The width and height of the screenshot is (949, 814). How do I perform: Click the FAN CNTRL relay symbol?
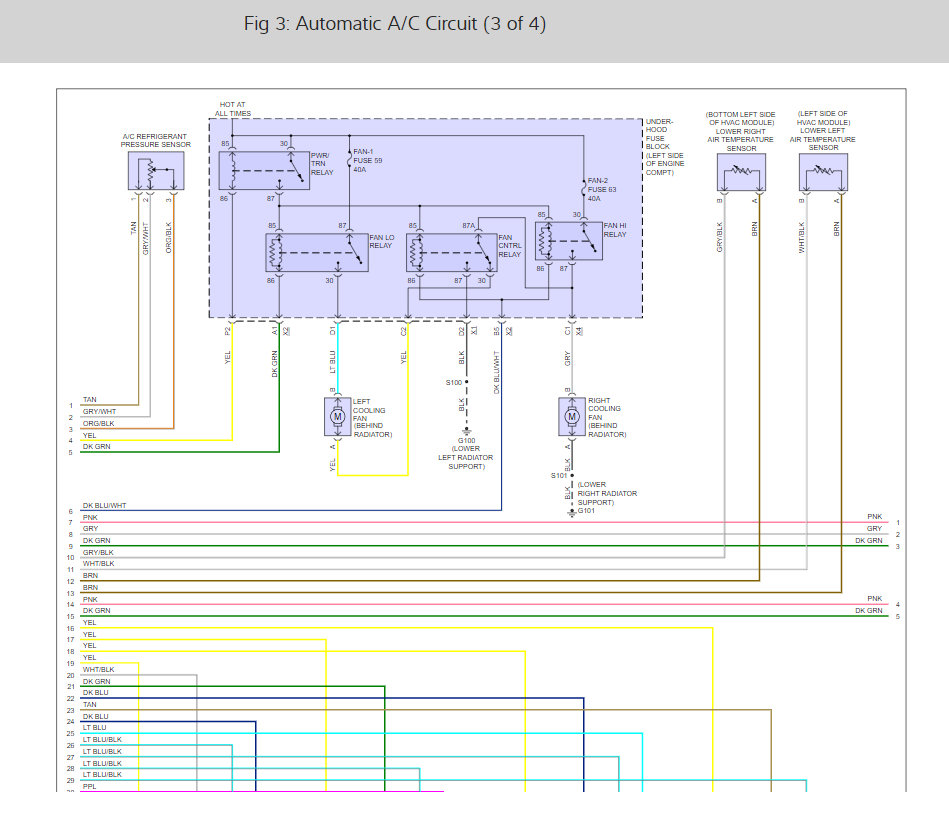[x=450, y=252]
